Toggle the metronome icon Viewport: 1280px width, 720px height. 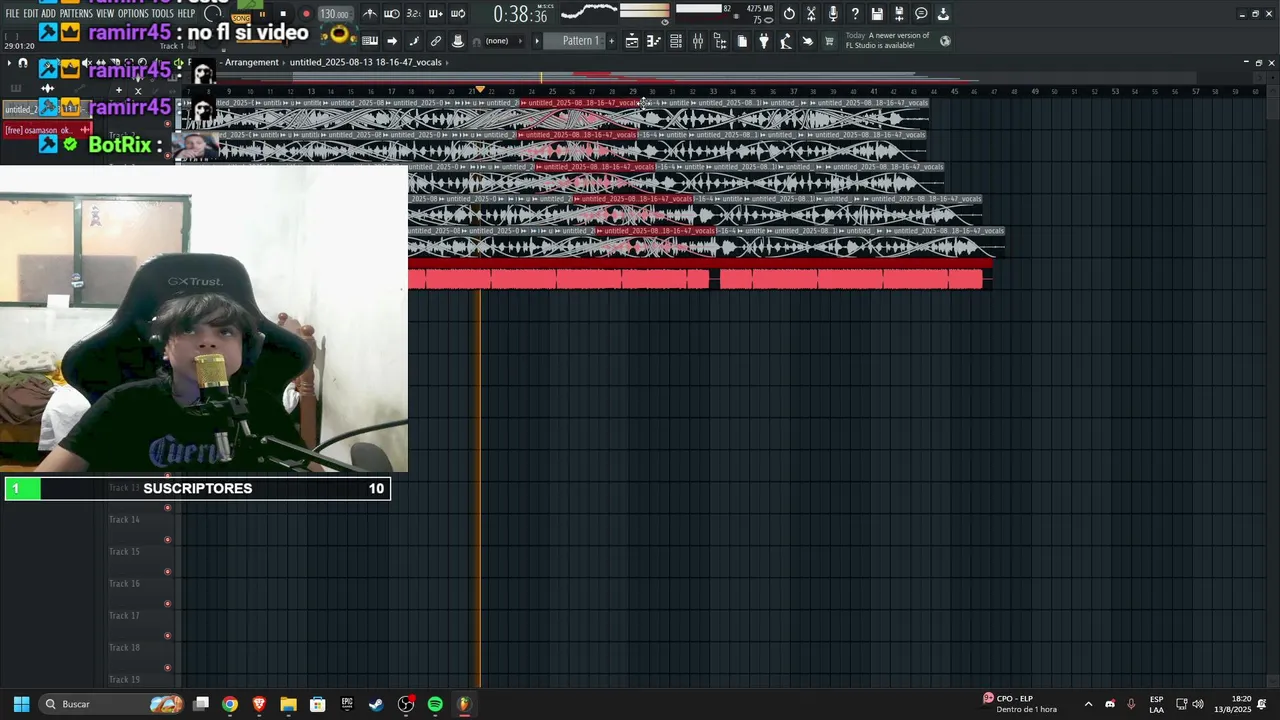370,14
